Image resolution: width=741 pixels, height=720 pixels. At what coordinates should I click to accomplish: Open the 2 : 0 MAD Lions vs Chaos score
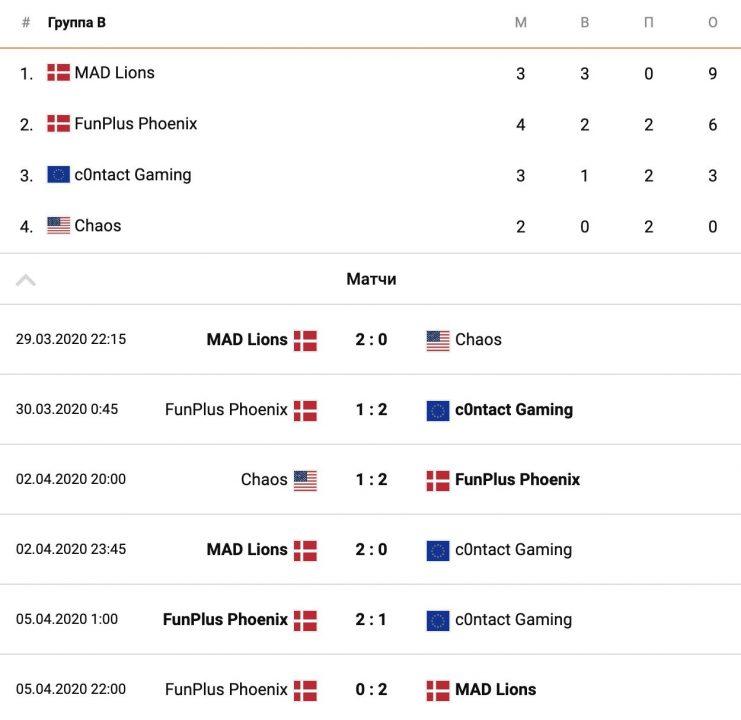pyautogui.click(x=371, y=340)
